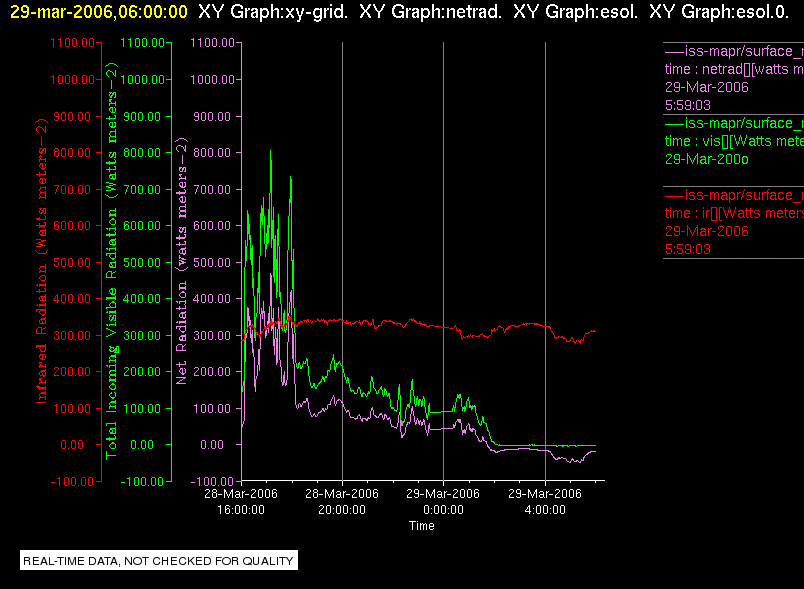Click the title text 'XY Graph:esol.0.'
This screenshot has width=804, height=589.
(719, 11)
